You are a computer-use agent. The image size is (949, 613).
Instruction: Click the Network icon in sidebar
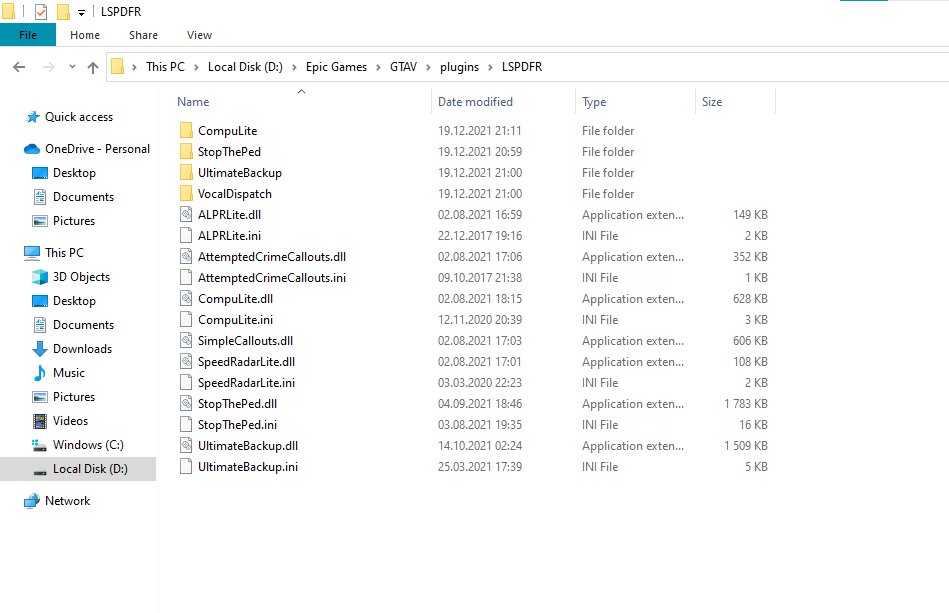click(x=32, y=501)
